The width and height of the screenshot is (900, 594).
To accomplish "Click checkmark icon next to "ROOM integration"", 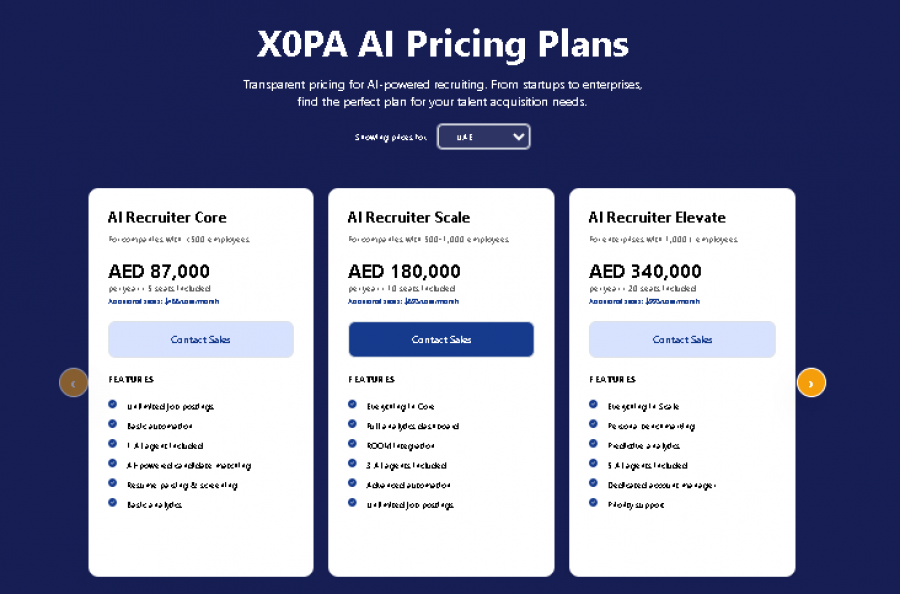I will pyautogui.click(x=352, y=444).
